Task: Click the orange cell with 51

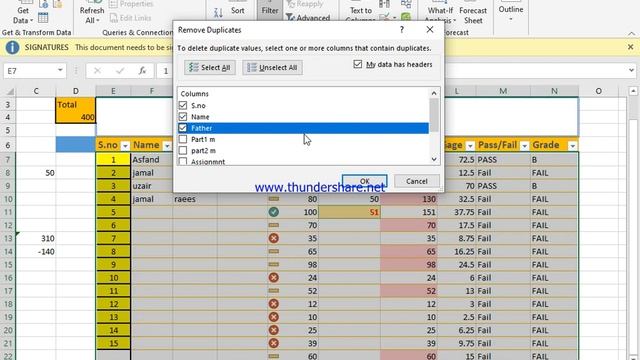Action: (349, 212)
